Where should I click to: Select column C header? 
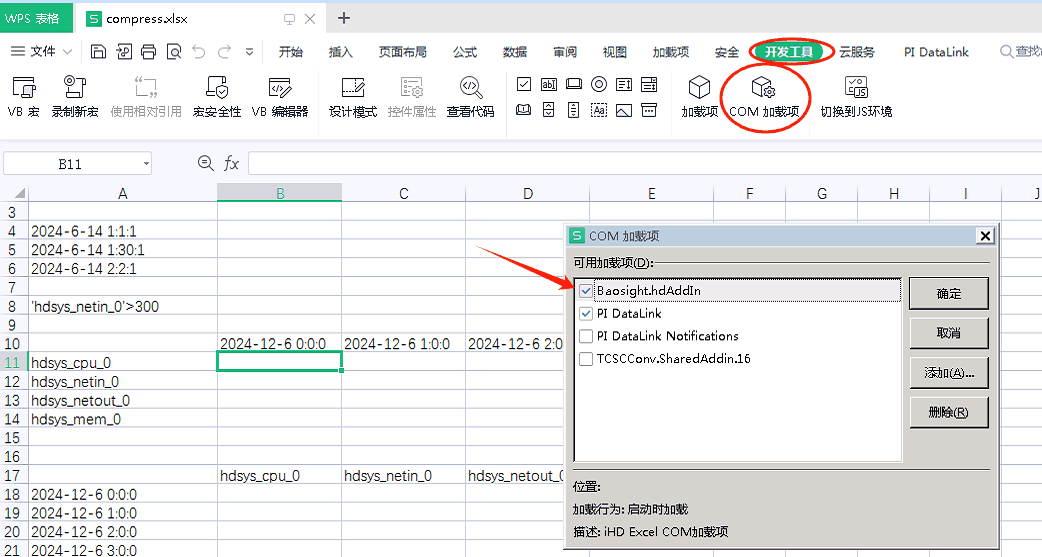(403, 193)
